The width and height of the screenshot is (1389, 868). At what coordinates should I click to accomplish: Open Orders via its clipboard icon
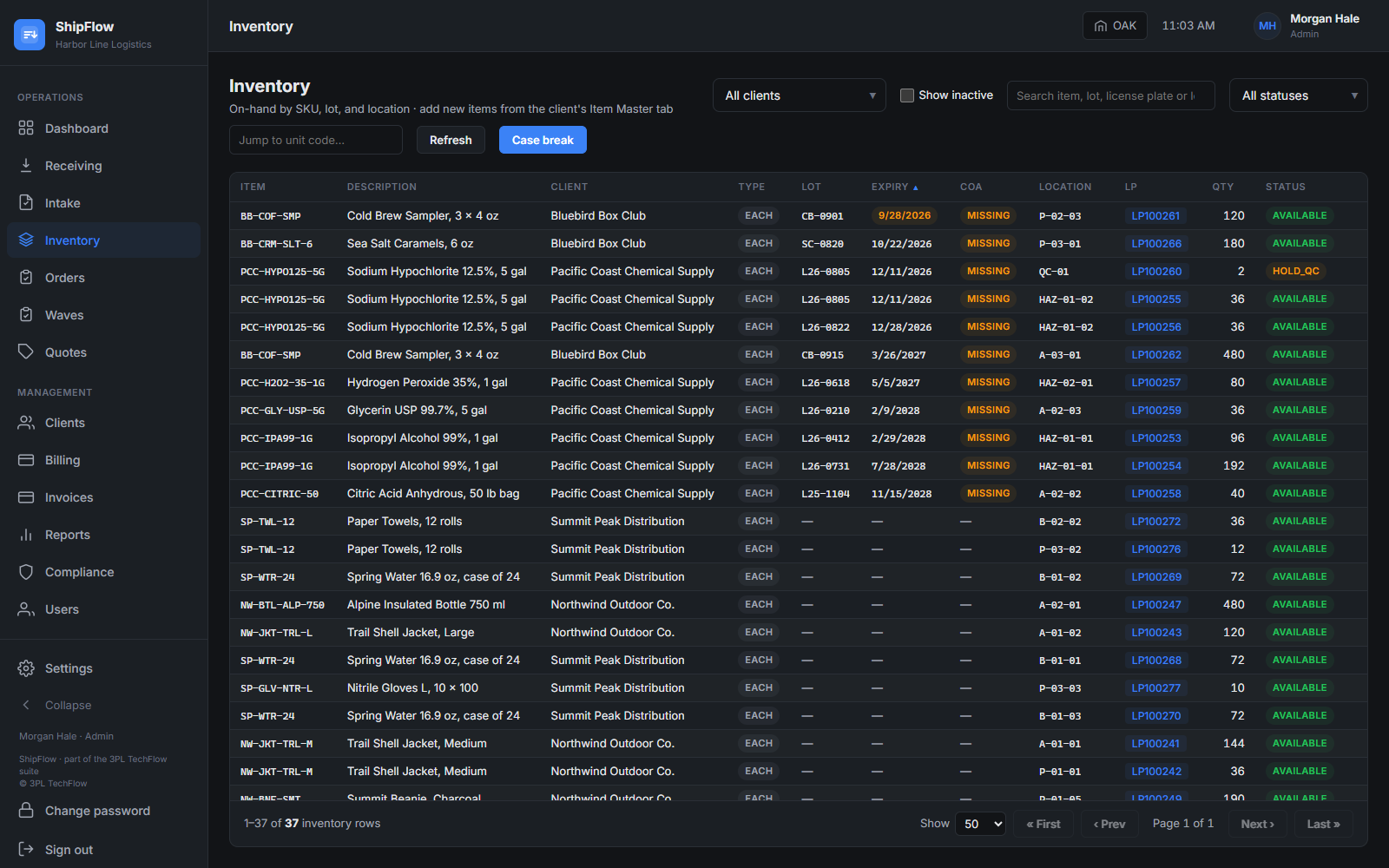pyautogui.click(x=26, y=277)
